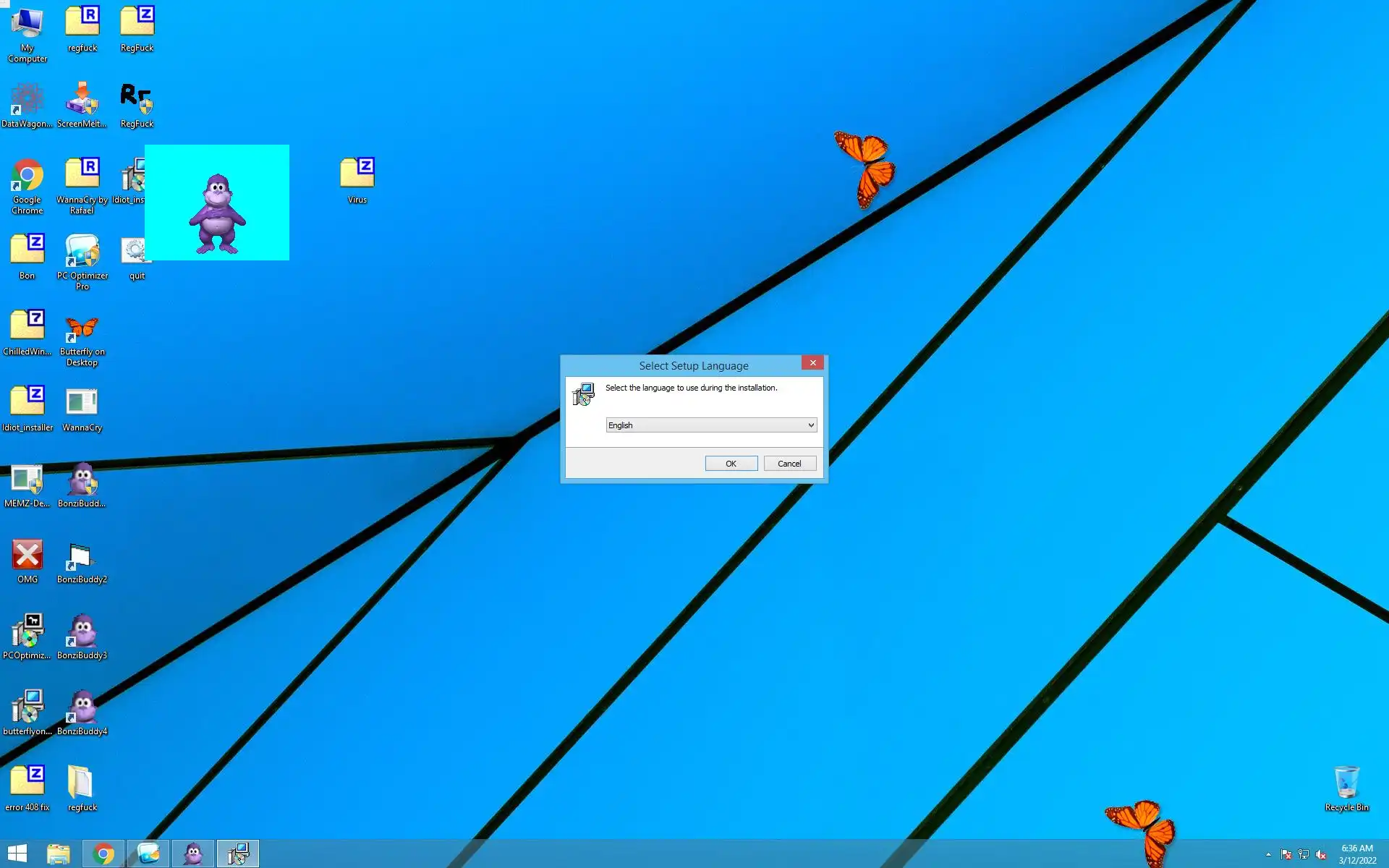
Task: Click OK in Select Setup Language dialog
Action: (731, 464)
